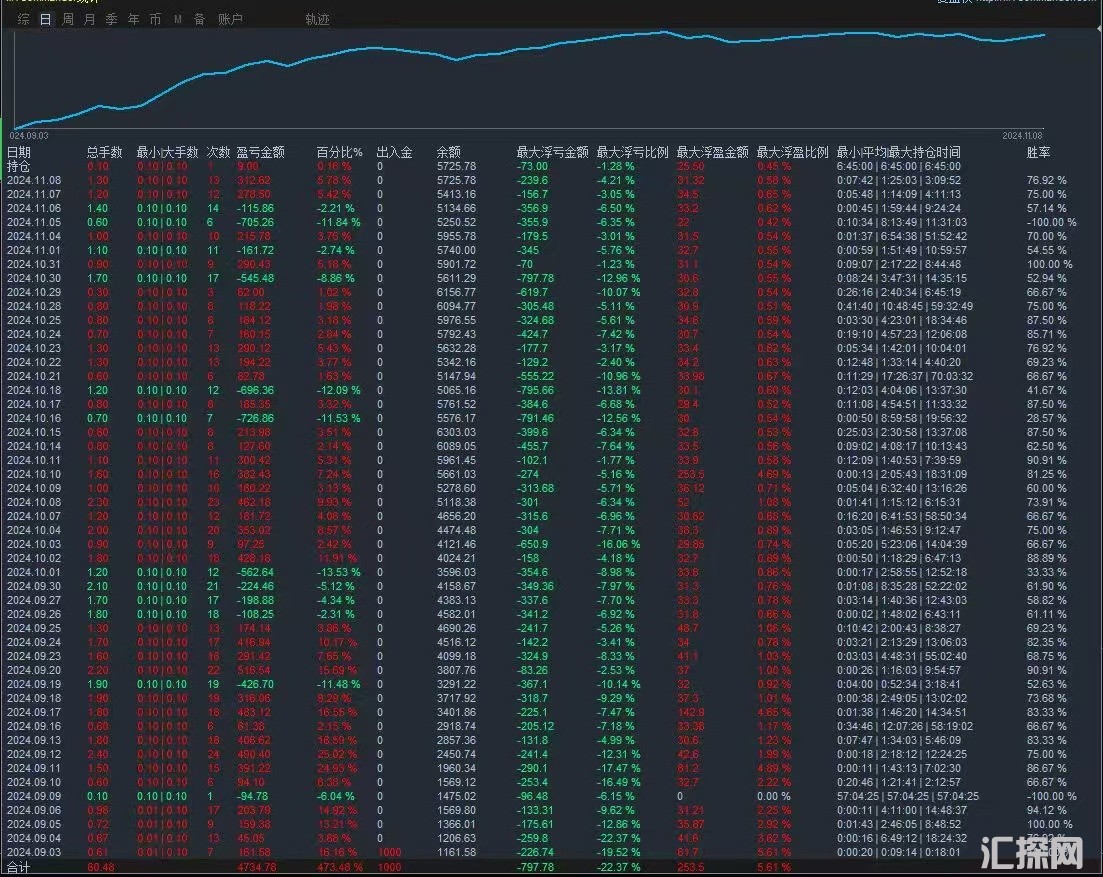The width and height of the screenshot is (1103, 877).
Task: Switch to the 账户 account tab
Action: pyautogui.click(x=230, y=19)
